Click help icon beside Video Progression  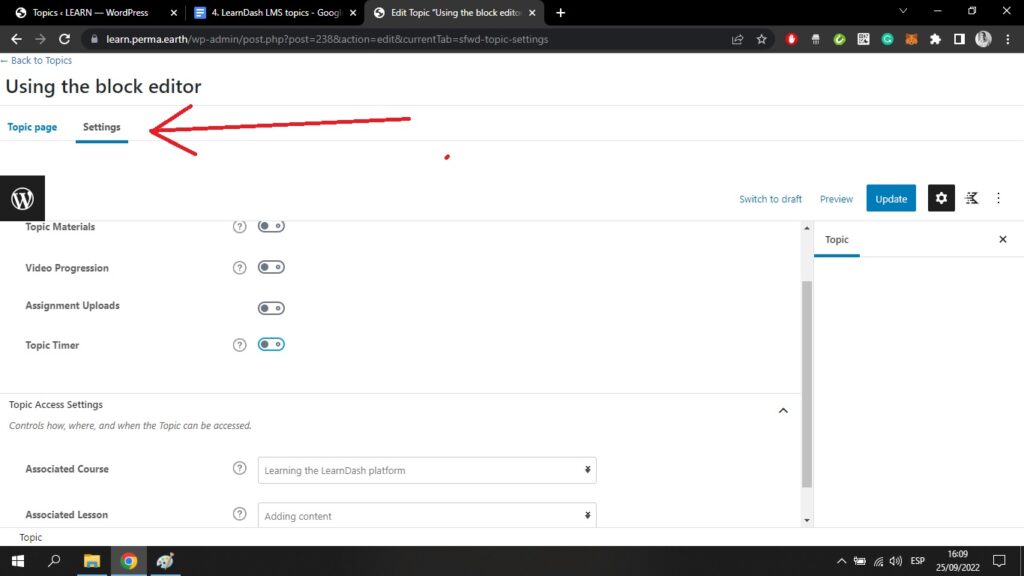[x=239, y=268]
